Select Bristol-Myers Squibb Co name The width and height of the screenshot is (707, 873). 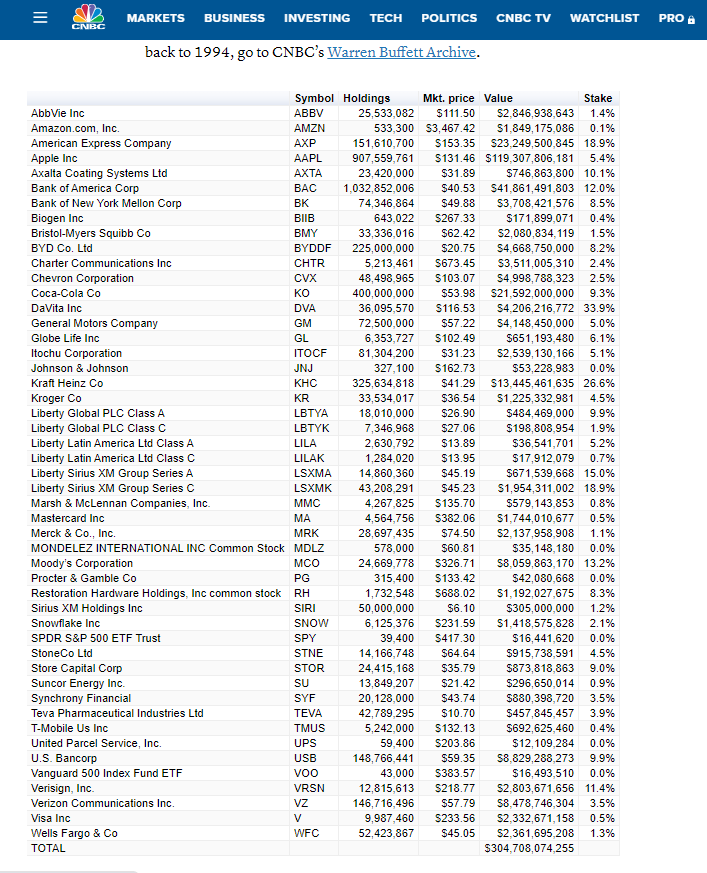pos(91,233)
